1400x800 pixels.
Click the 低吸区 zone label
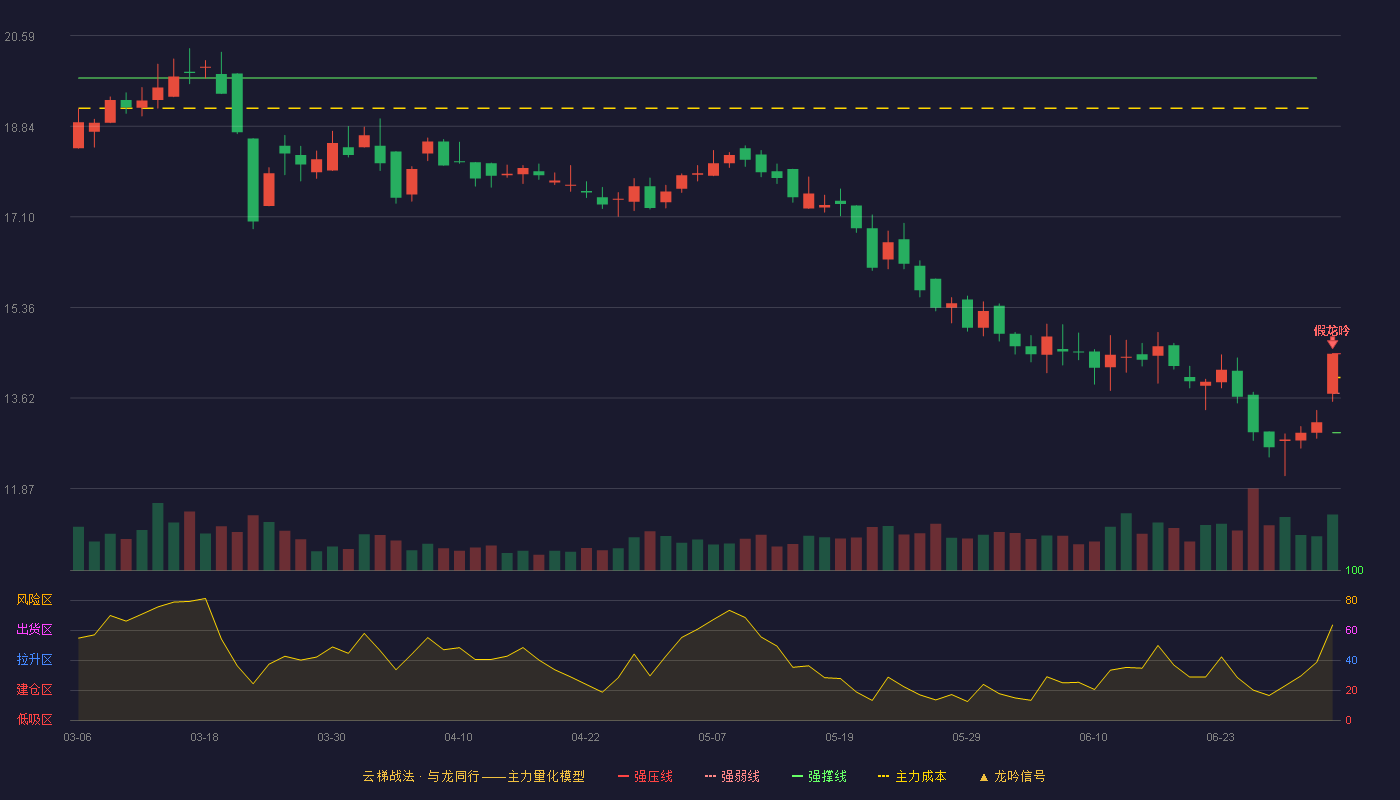click(x=34, y=720)
